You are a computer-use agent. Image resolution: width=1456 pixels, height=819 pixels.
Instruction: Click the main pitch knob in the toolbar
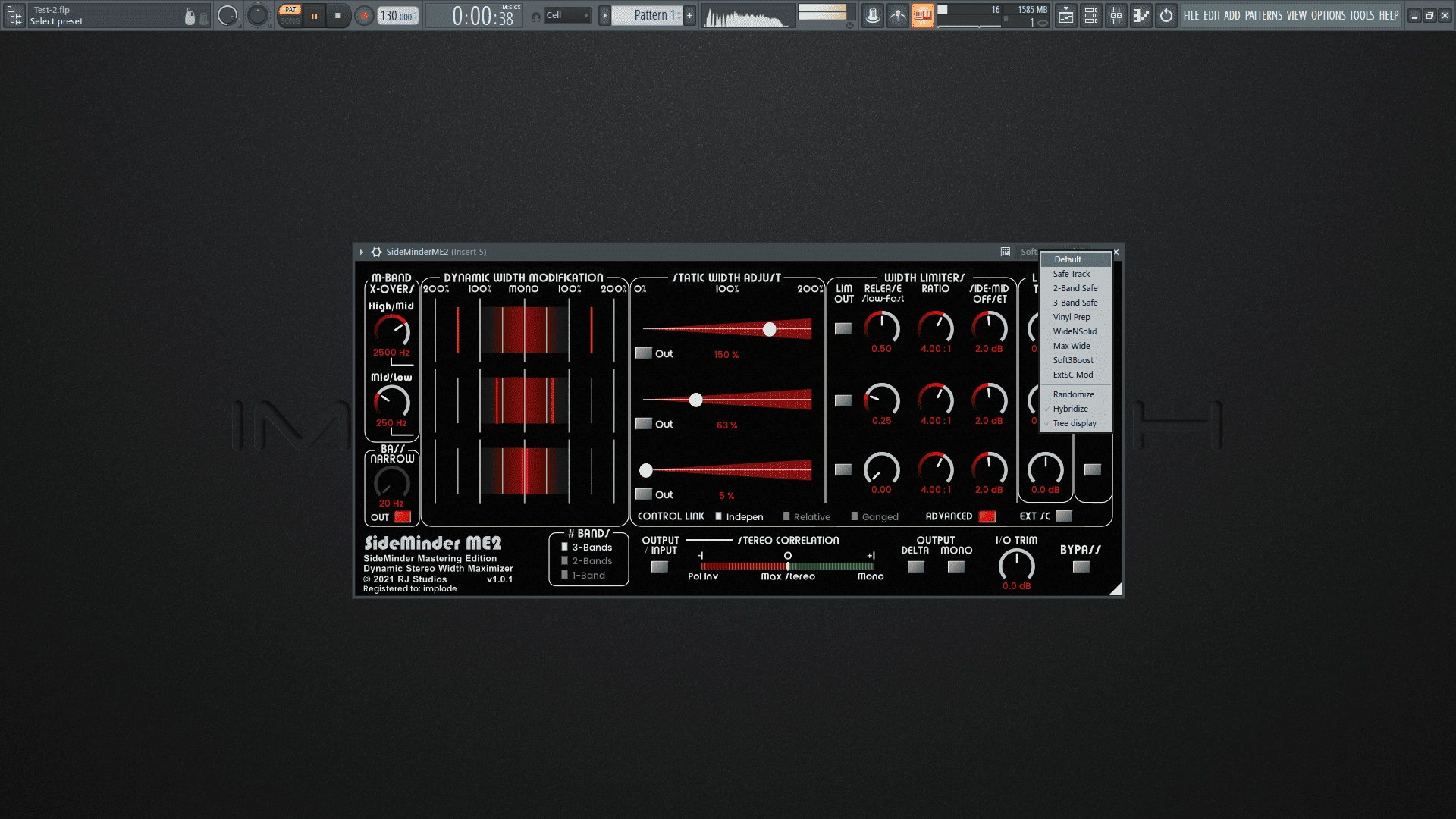pos(258,15)
